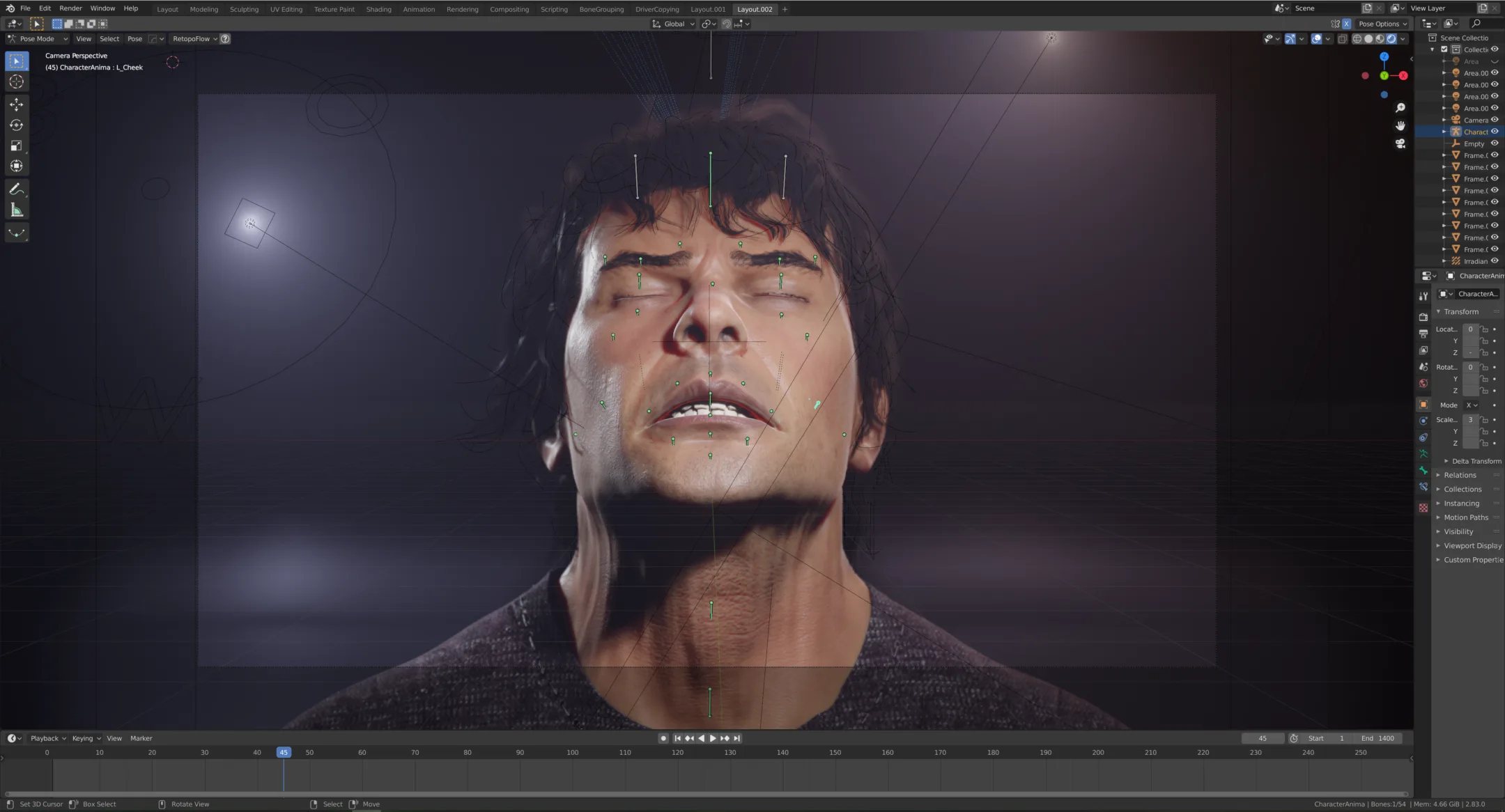Select the Move tool in toolbar
The width and height of the screenshot is (1505, 812).
(16, 103)
